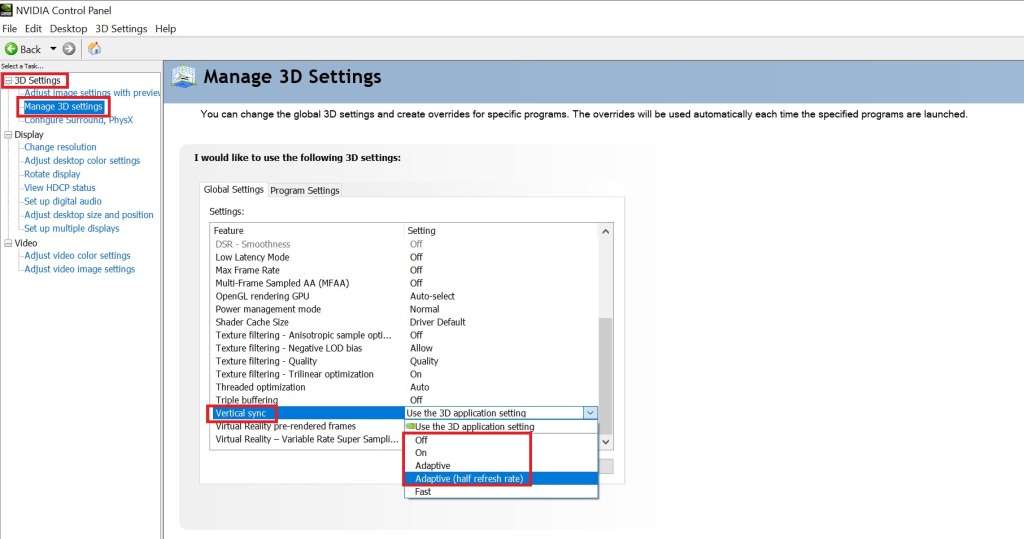
Task: Click the Vertical sync dropdown arrow
Action: click(590, 413)
